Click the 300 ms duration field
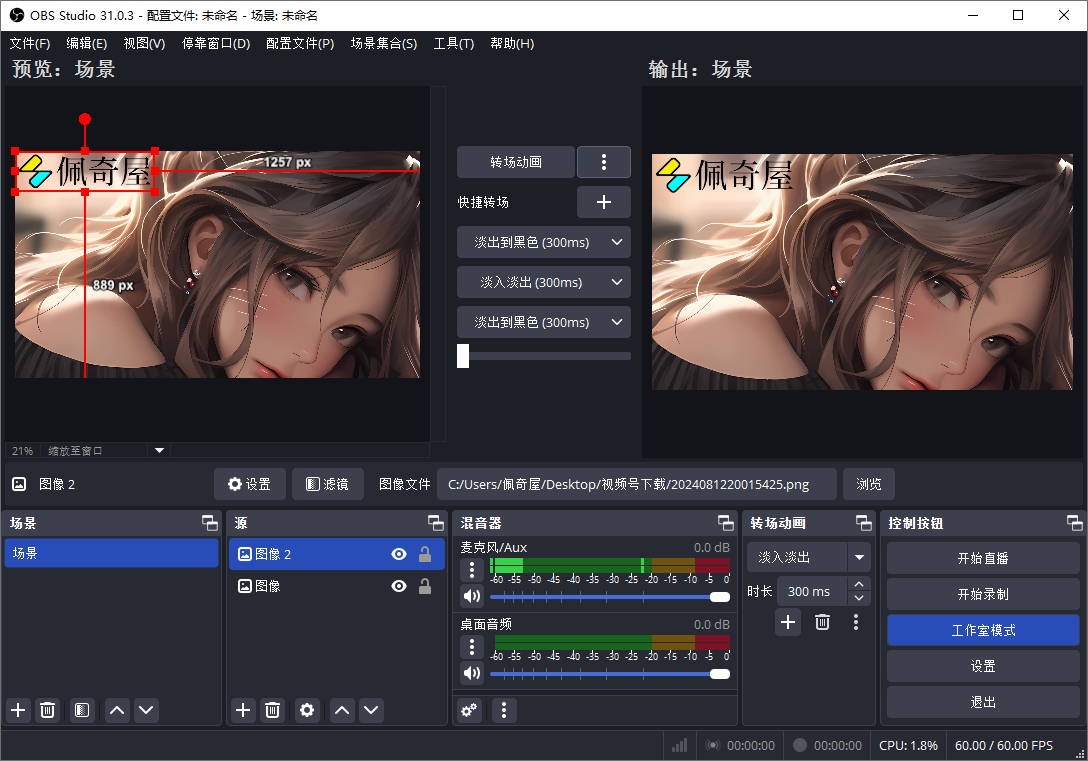The width and height of the screenshot is (1088, 761). pyautogui.click(x=812, y=591)
